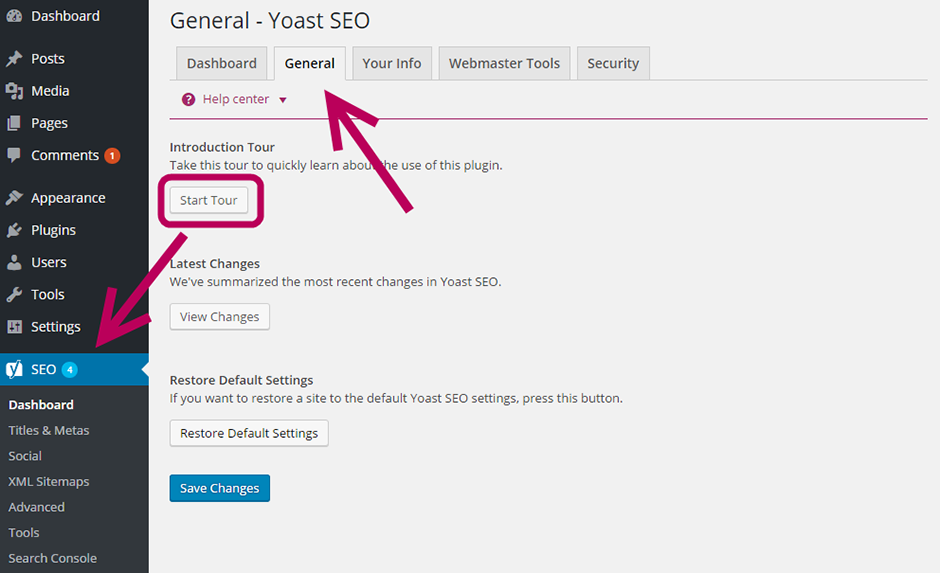The image size is (940, 573).
Task: Open the Your Info tab
Action: pyautogui.click(x=391, y=64)
